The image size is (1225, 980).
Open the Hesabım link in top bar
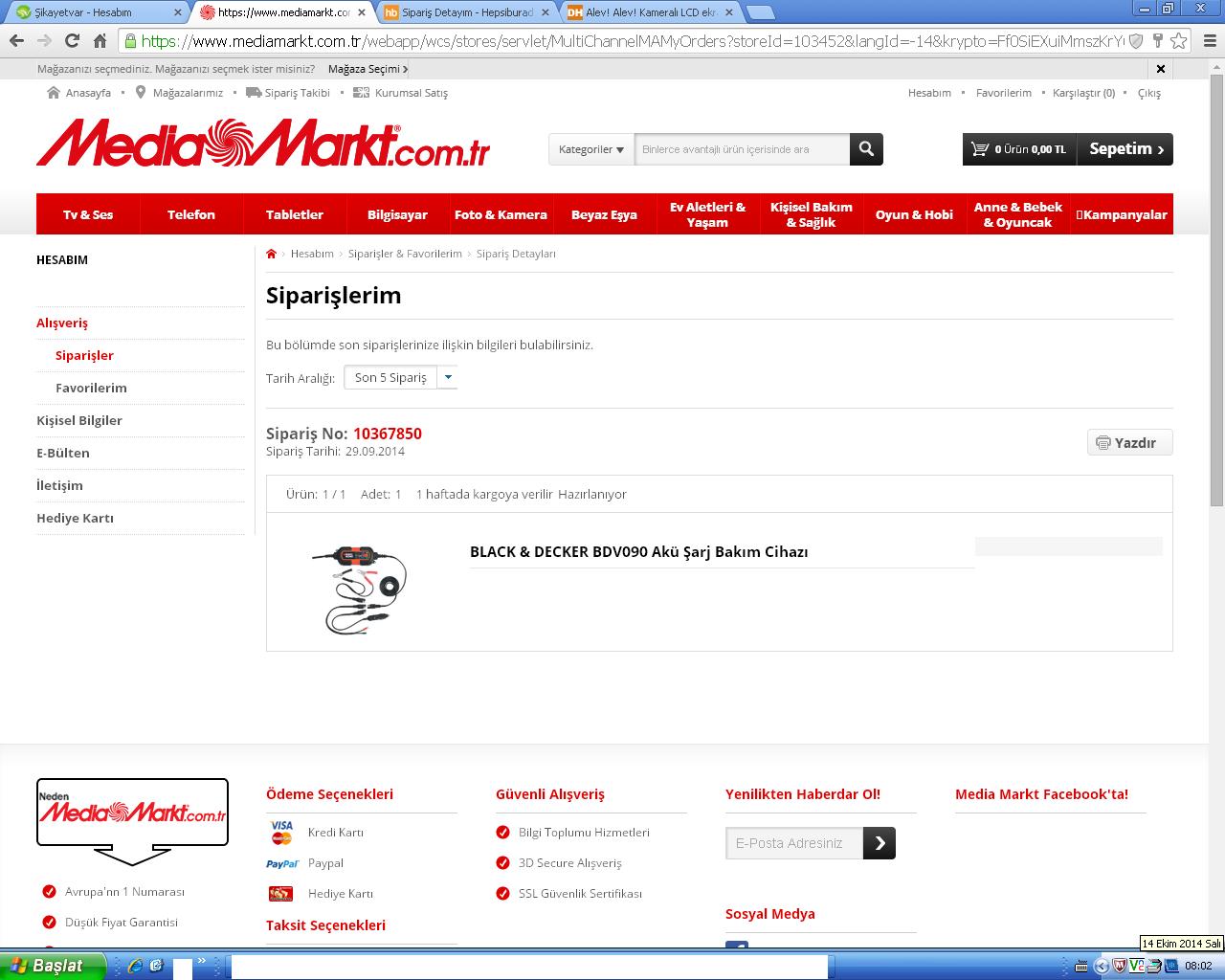coord(929,93)
